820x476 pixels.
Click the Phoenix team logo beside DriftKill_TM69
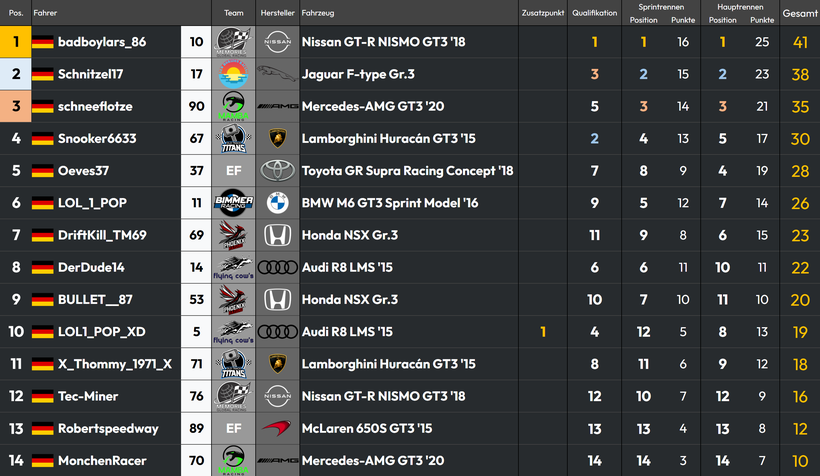[233, 235]
